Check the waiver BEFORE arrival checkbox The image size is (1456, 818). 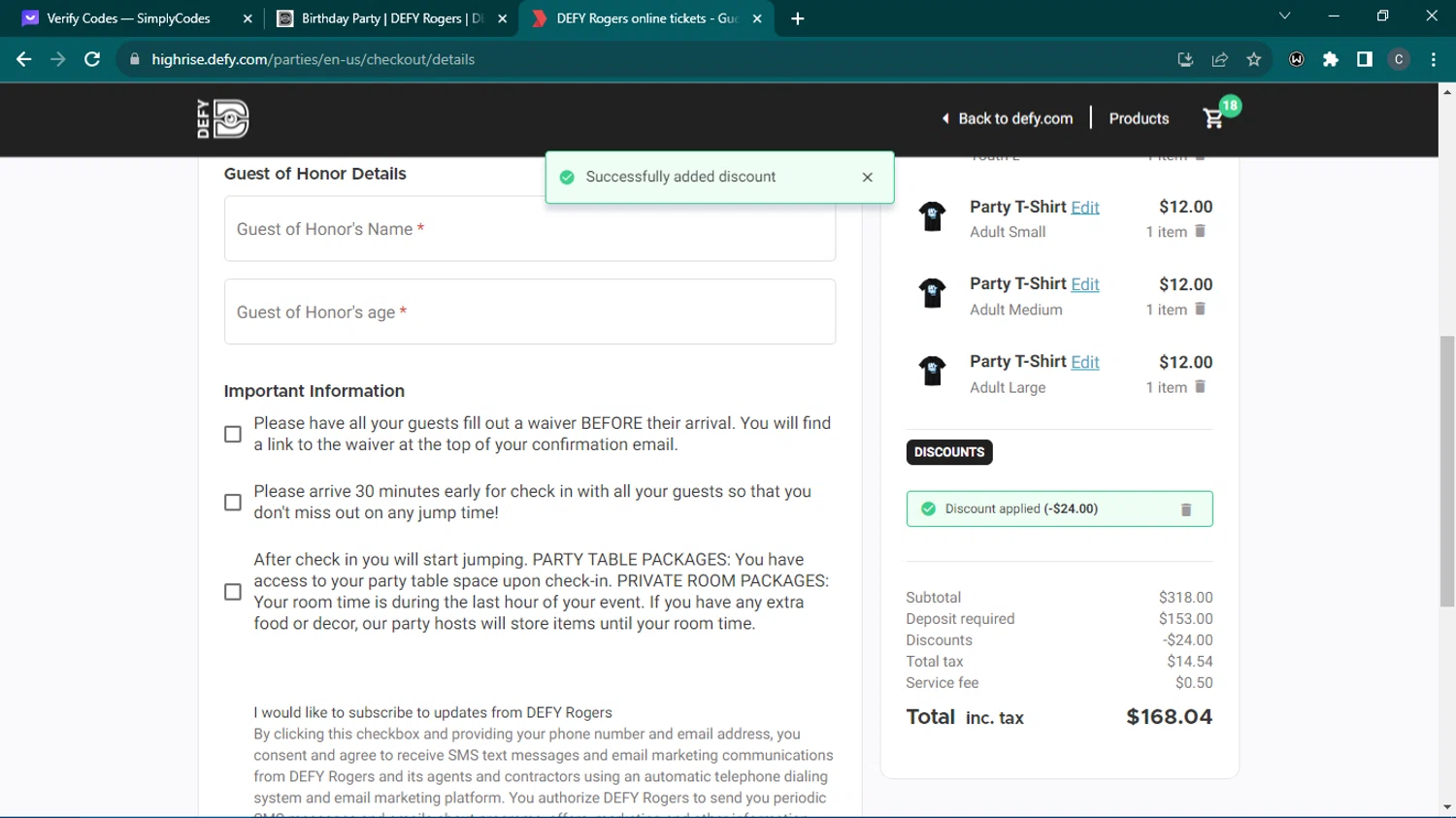point(233,434)
